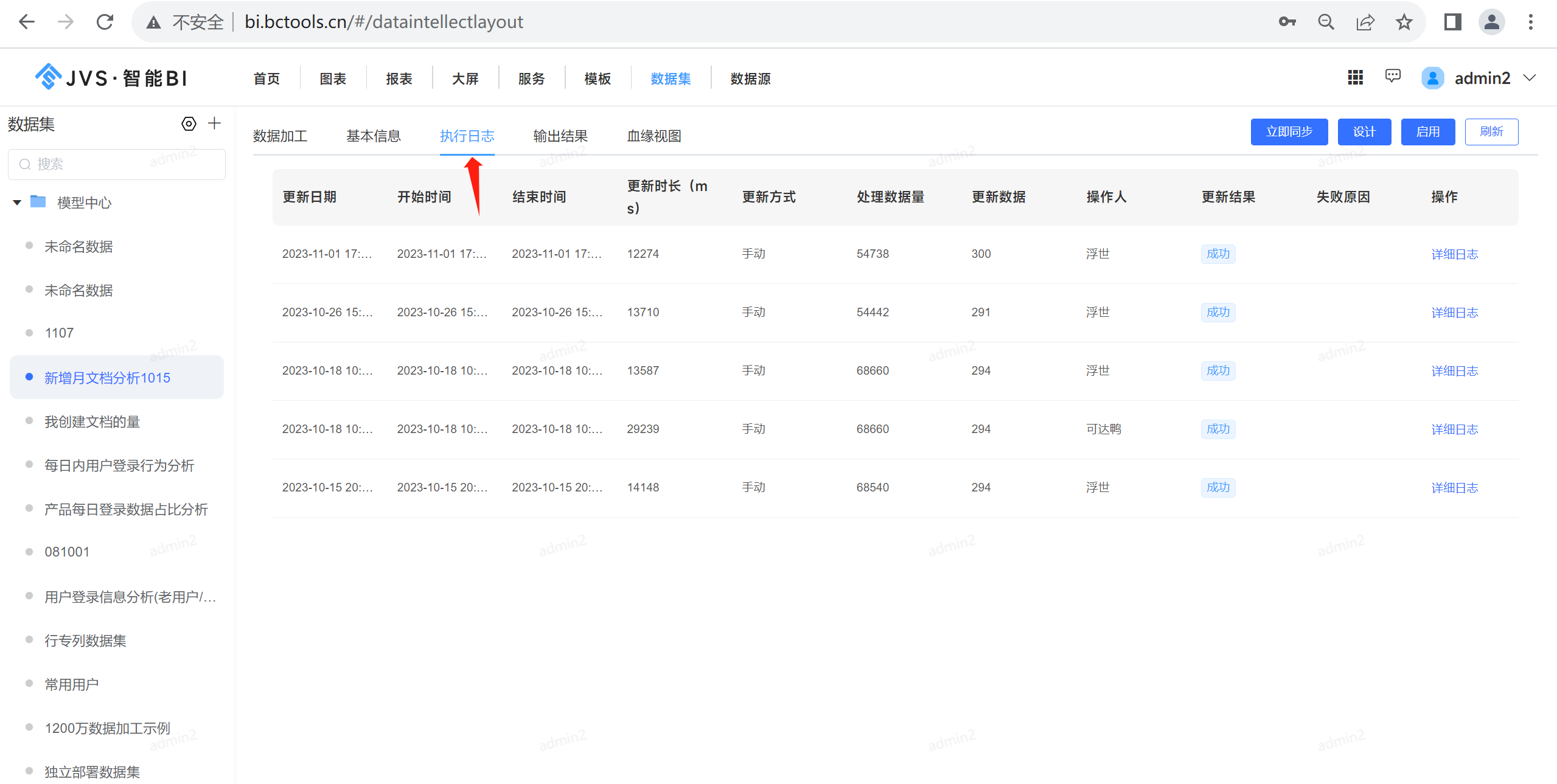Click the admin2 user avatar icon
This screenshot has width=1557, height=784.
[x=1432, y=78]
